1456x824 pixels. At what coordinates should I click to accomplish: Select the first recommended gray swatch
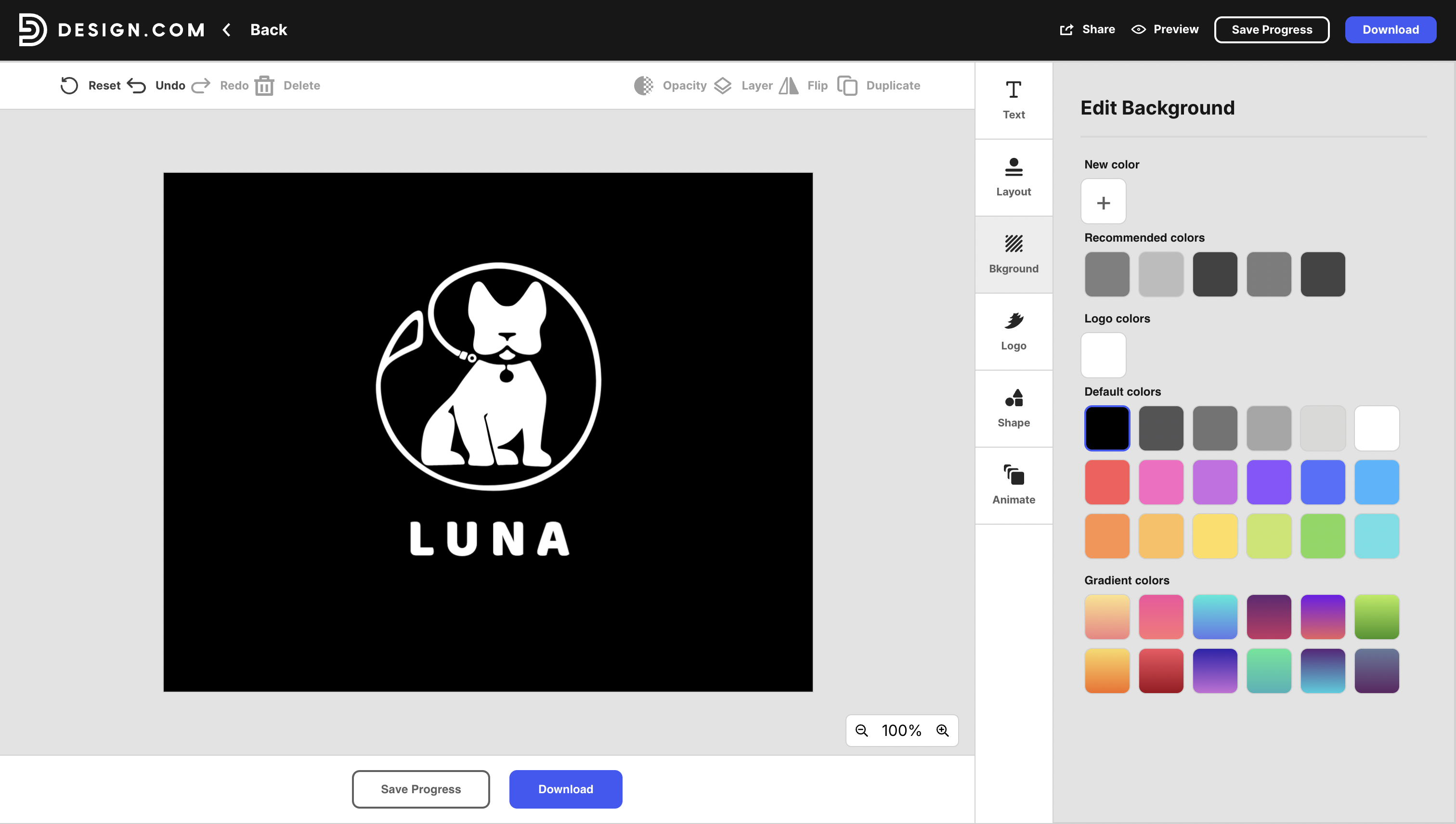[x=1107, y=274]
